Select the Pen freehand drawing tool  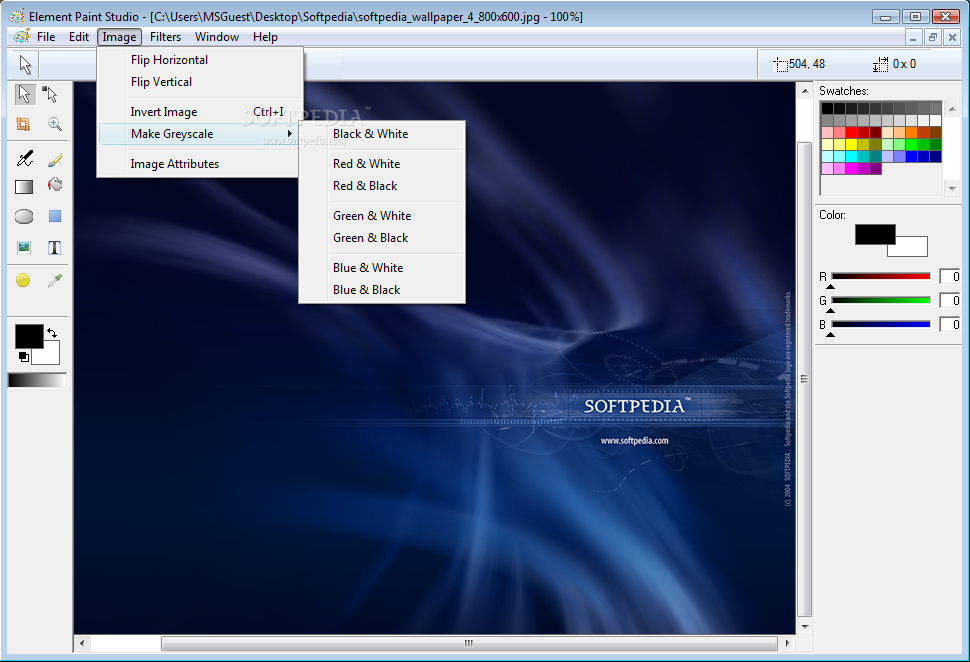25,159
